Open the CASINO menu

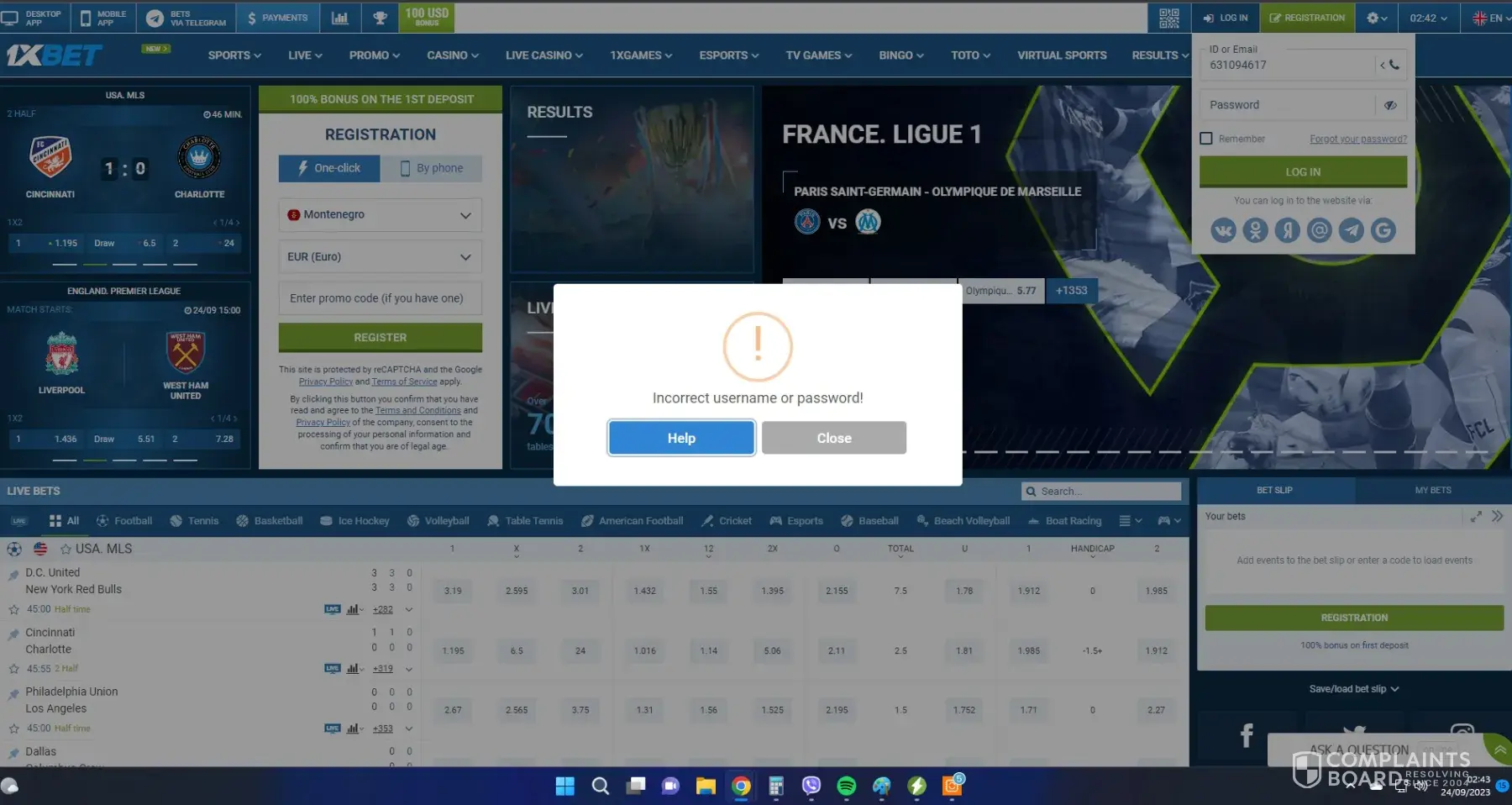point(452,55)
